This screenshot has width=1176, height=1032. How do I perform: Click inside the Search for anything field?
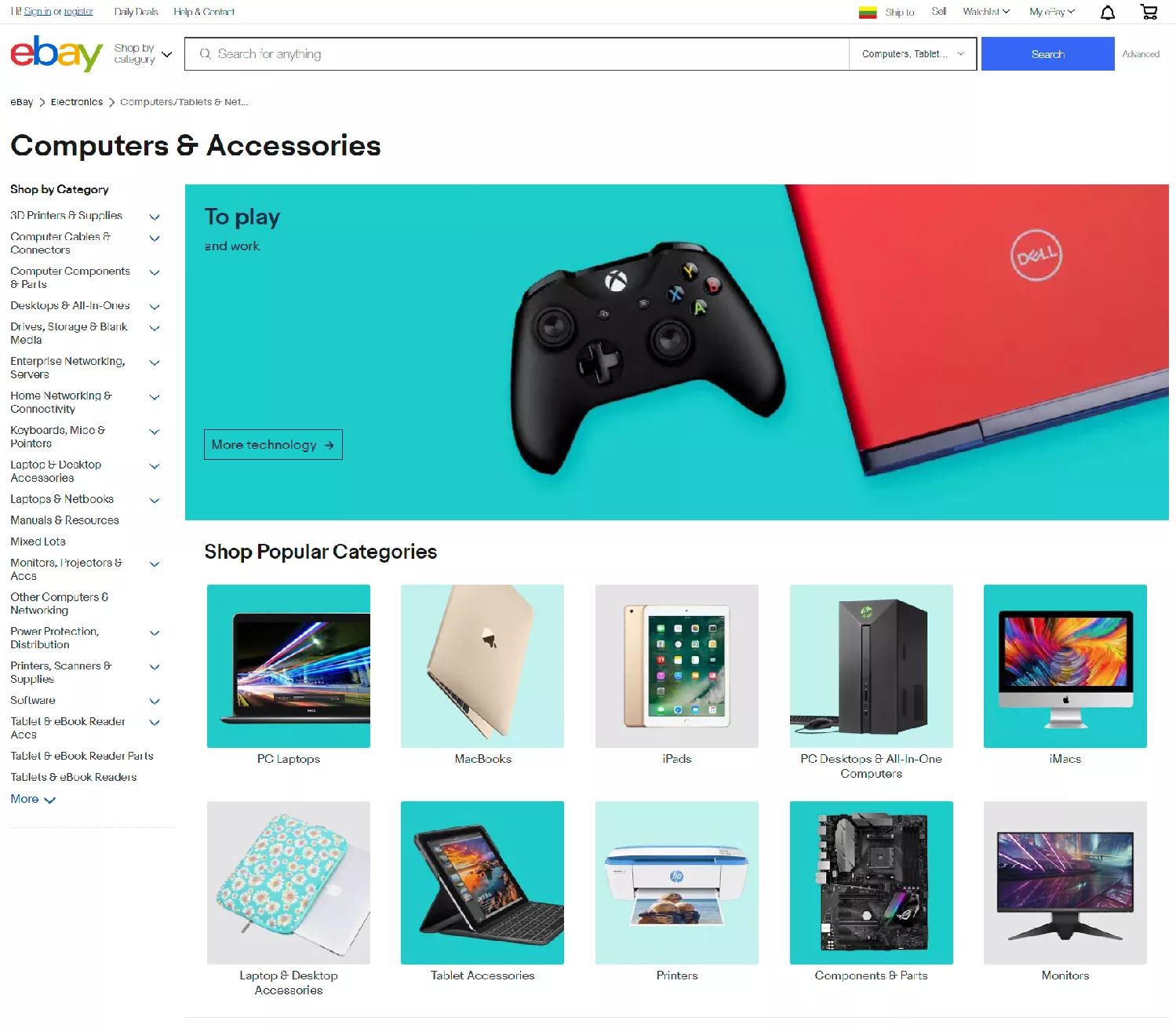click(517, 54)
